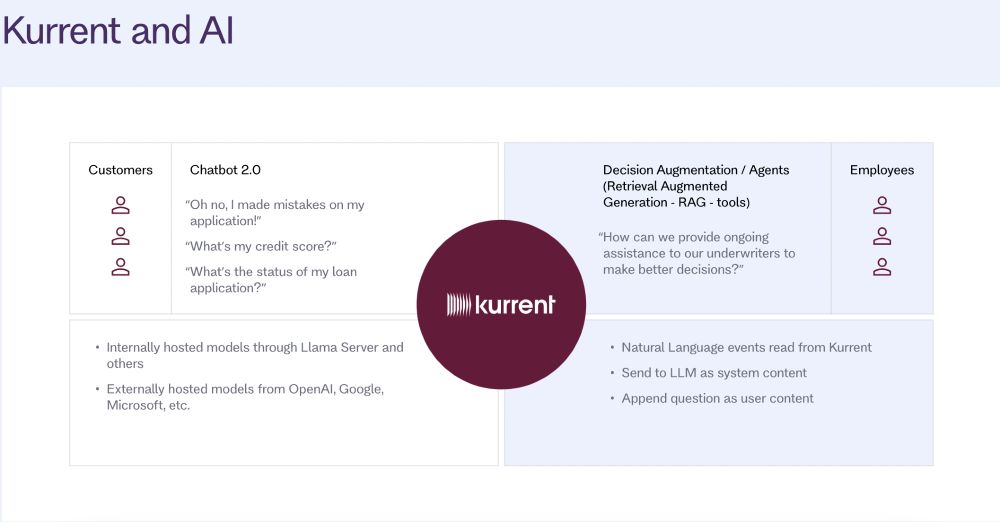This screenshot has height=522, width=1000.
Task: Select the 'Kurrent and AI' slide title
Action: pyautogui.click(x=119, y=30)
